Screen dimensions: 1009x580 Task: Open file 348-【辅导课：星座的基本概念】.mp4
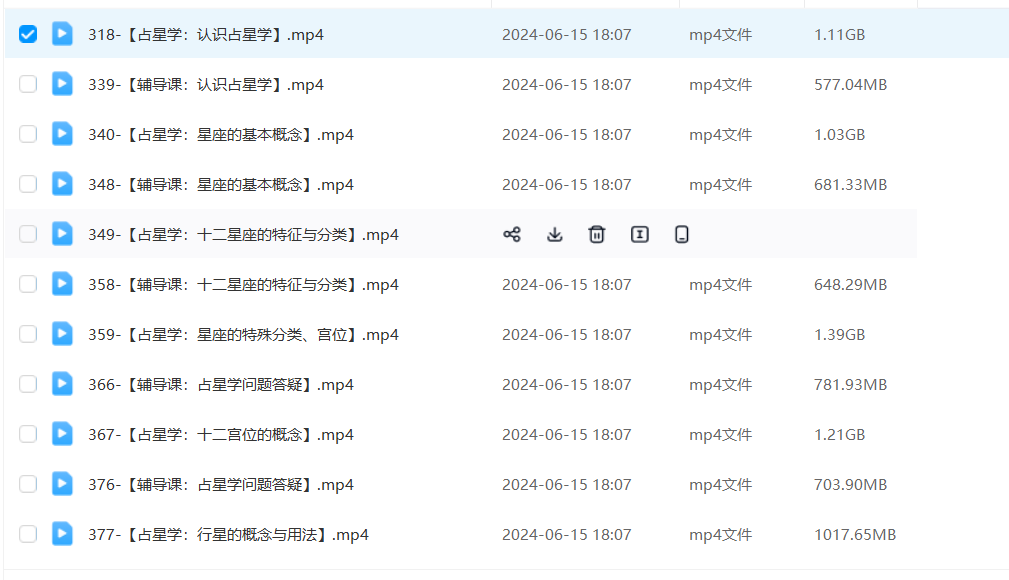click(x=221, y=185)
